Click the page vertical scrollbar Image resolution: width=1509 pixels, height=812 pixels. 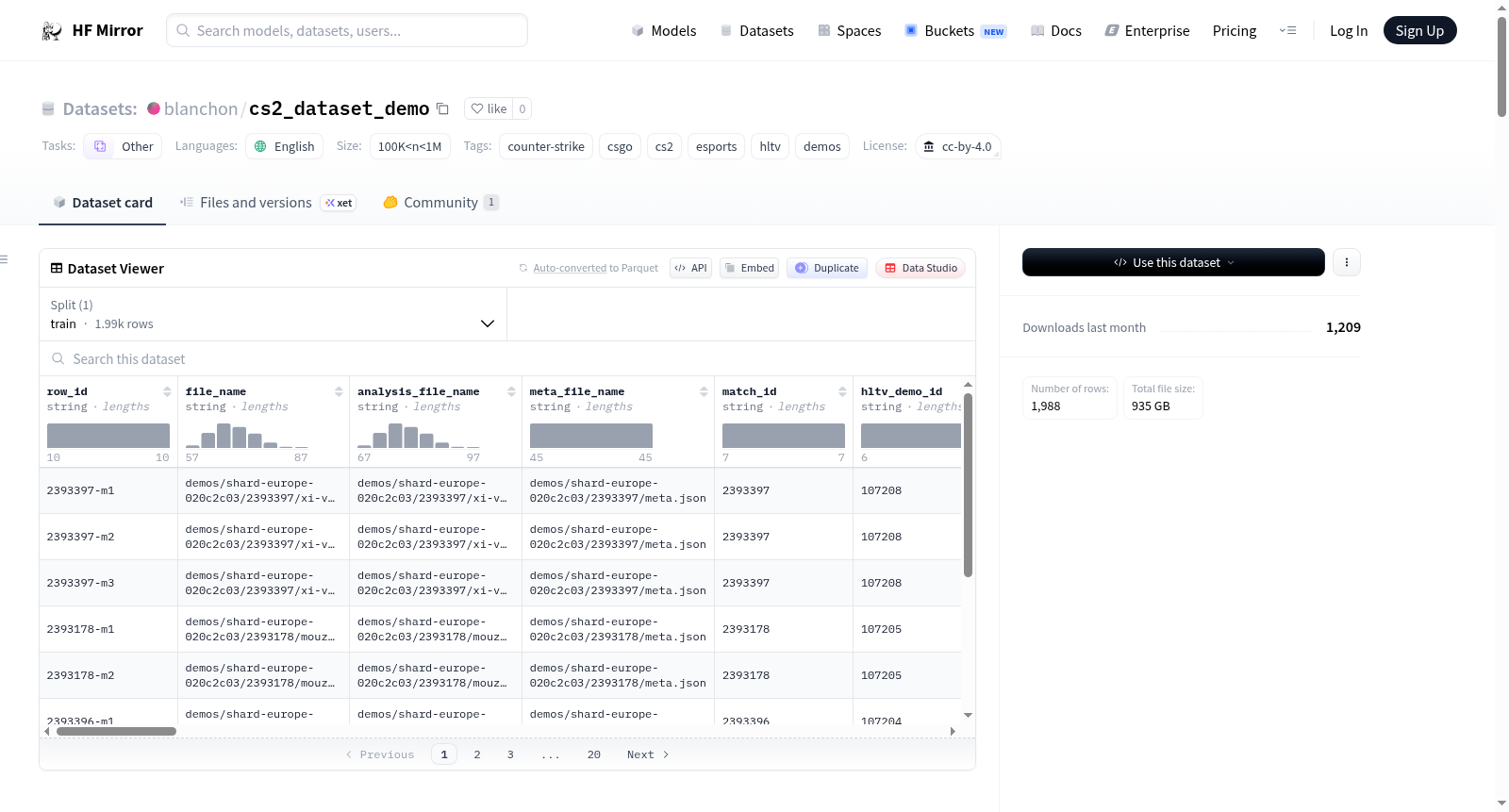click(1501, 66)
